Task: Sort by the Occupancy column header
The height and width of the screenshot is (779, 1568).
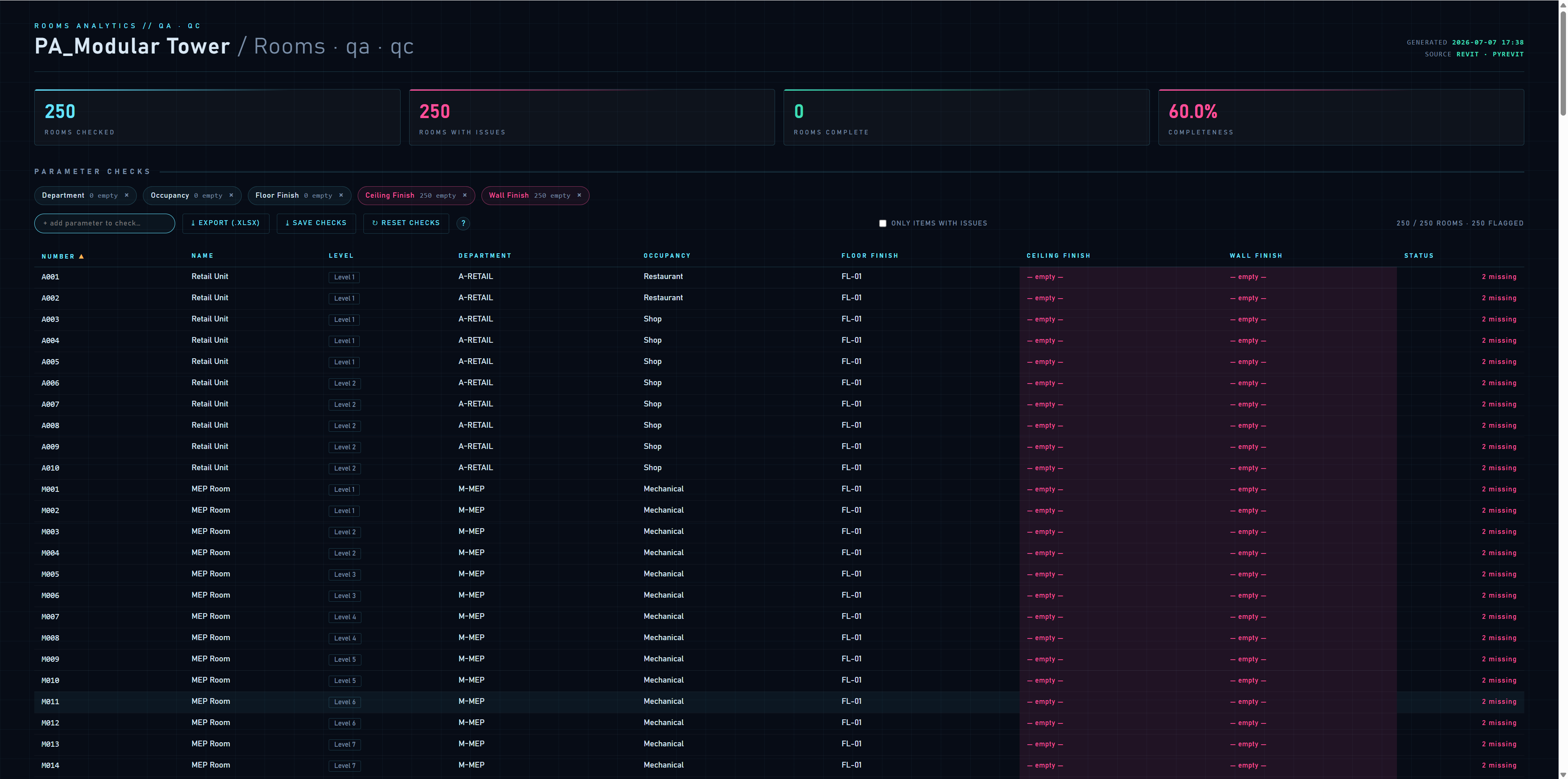Action: 667,256
